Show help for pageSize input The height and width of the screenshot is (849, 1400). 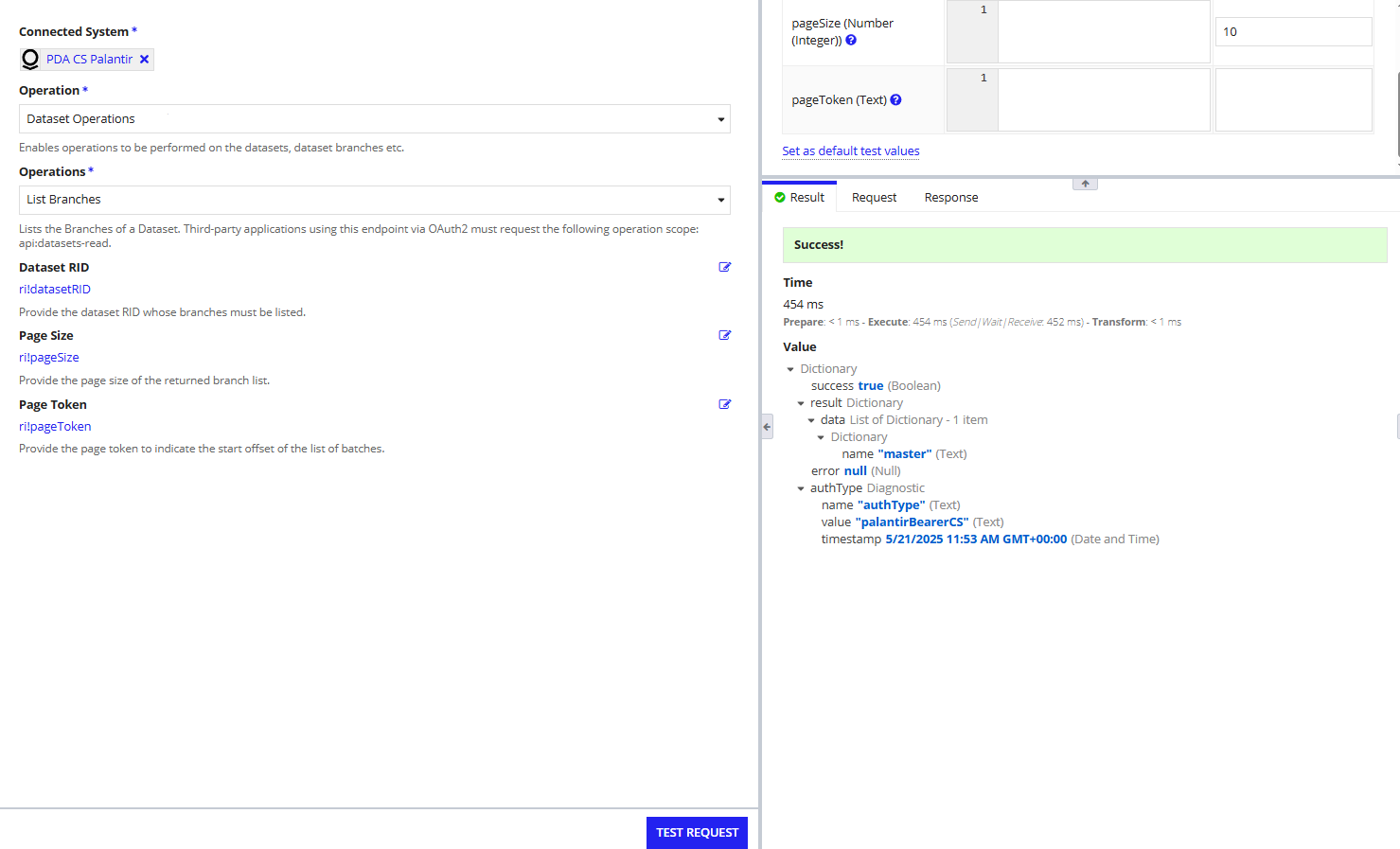(x=851, y=41)
